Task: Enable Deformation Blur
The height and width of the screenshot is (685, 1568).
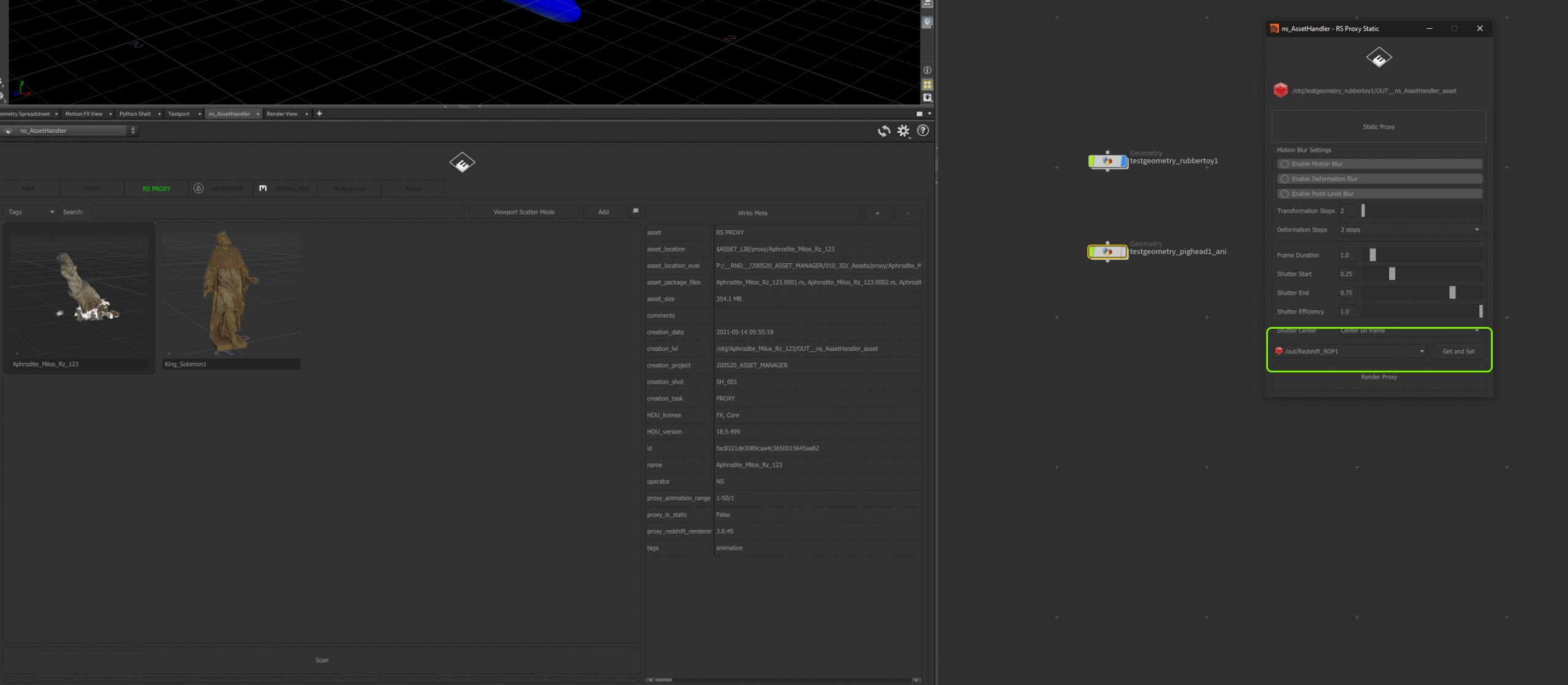Action: 1284,179
